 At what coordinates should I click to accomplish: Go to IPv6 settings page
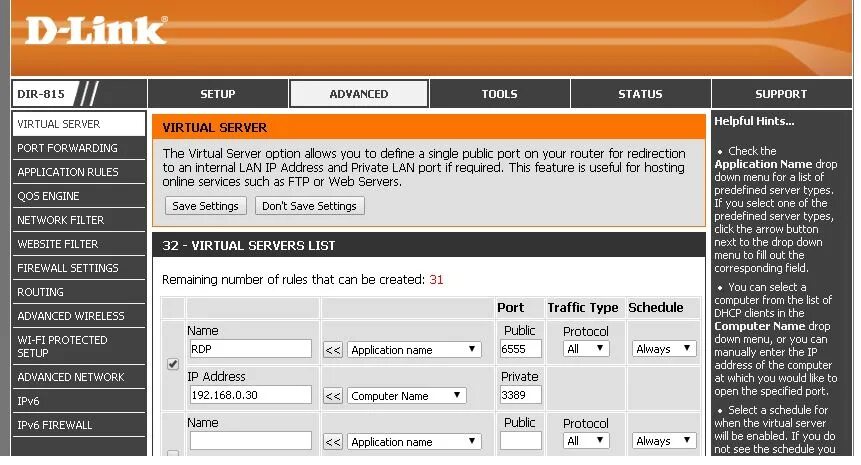point(79,401)
